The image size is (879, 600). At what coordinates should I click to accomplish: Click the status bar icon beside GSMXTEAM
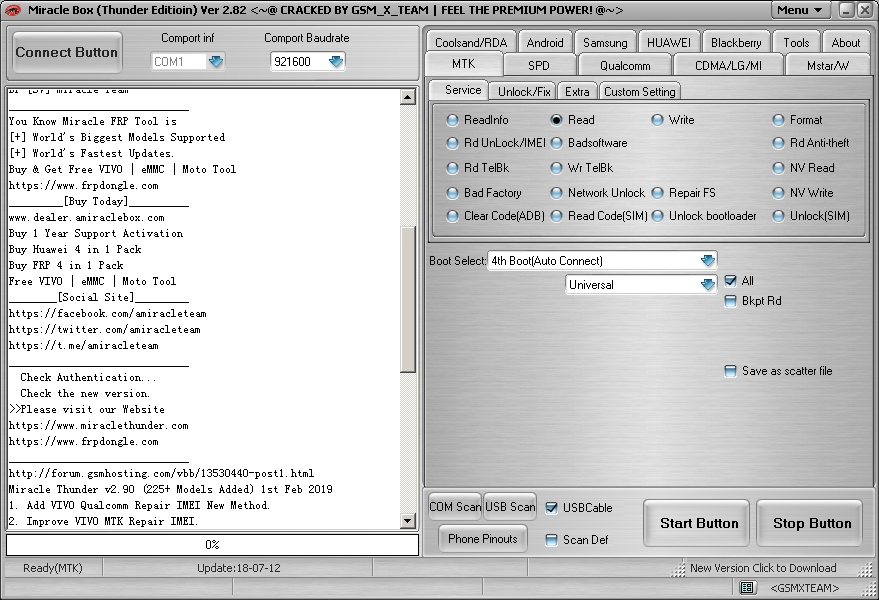747,587
